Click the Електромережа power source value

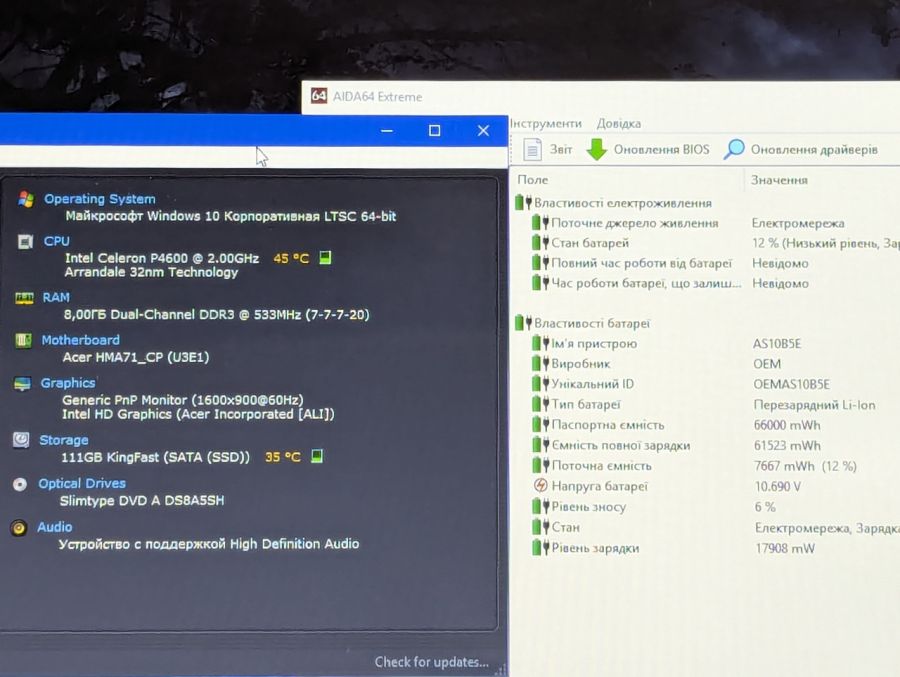tap(798, 223)
